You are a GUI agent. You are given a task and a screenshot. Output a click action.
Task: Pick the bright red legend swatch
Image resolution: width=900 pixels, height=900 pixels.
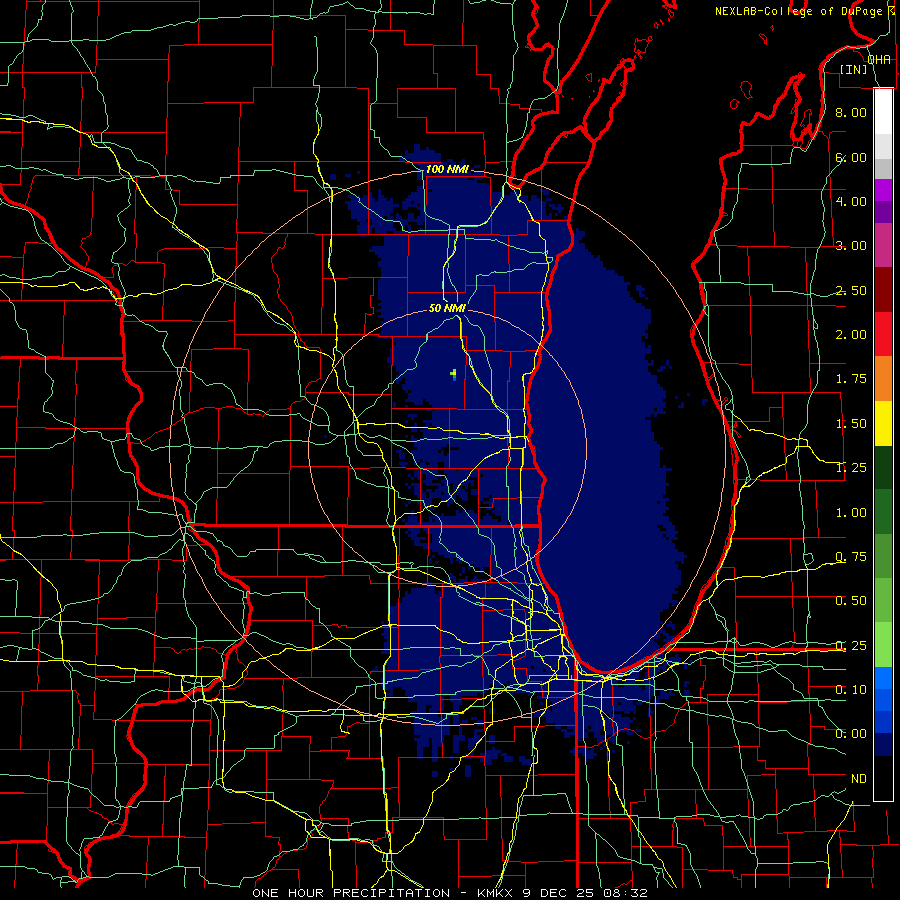(883, 334)
